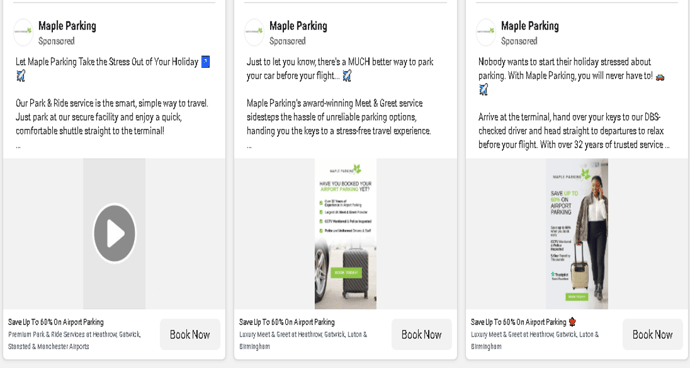Open Maple Parking avatar in middle ad
This screenshot has height=368, width=690.
(x=254, y=32)
